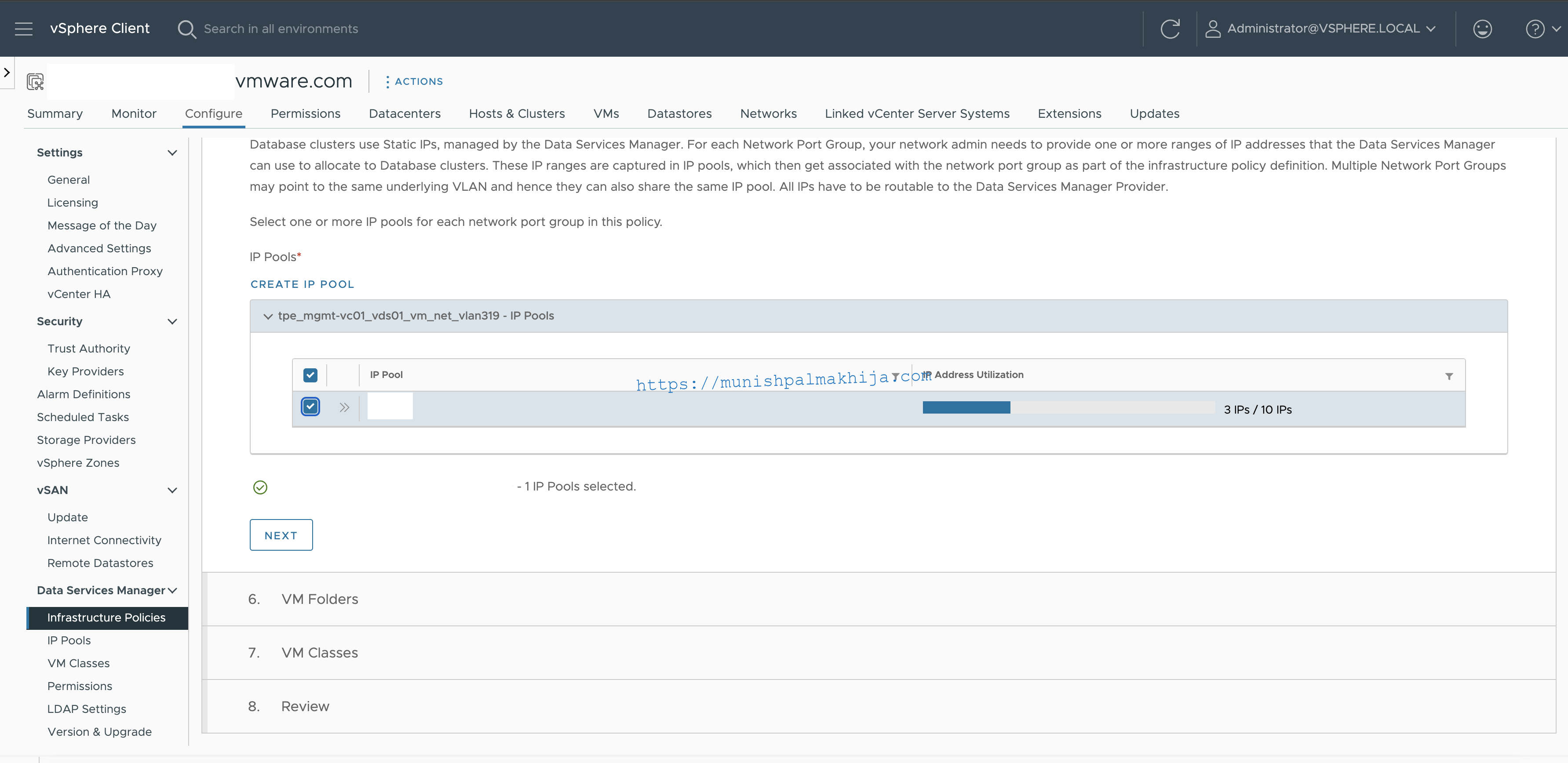Switch to the Monitor tab
1568x763 pixels.
[x=134, y=114]
